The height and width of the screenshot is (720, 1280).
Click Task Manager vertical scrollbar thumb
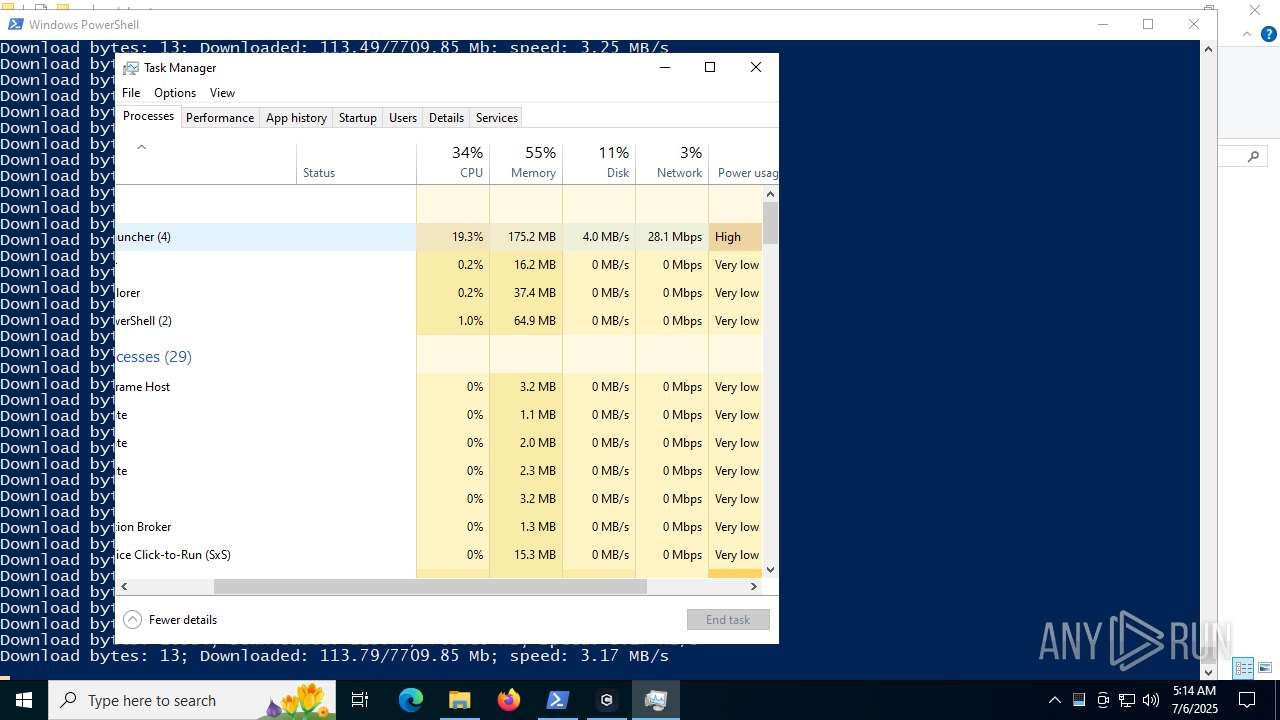pyautogui.click(x=770, y=222)
